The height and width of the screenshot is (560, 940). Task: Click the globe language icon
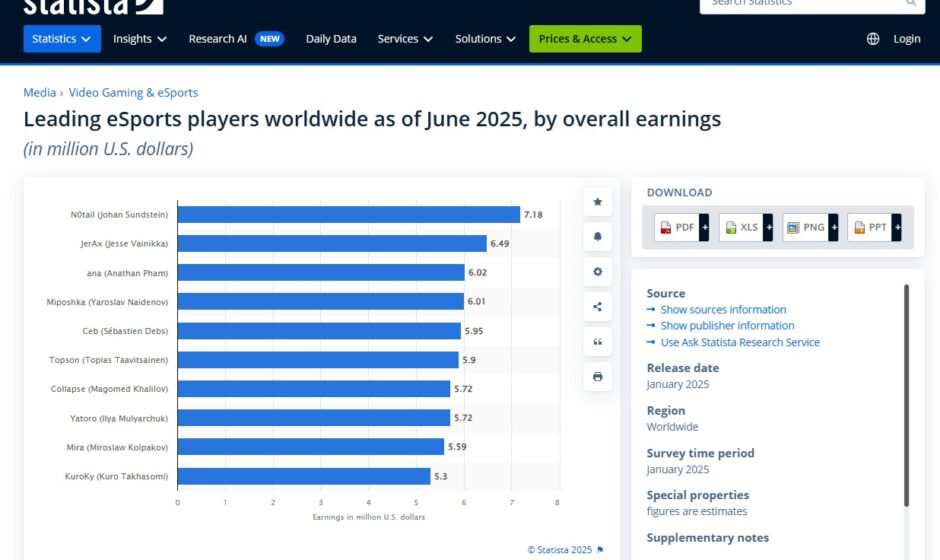pyautogui.click(x=873, y=39)
